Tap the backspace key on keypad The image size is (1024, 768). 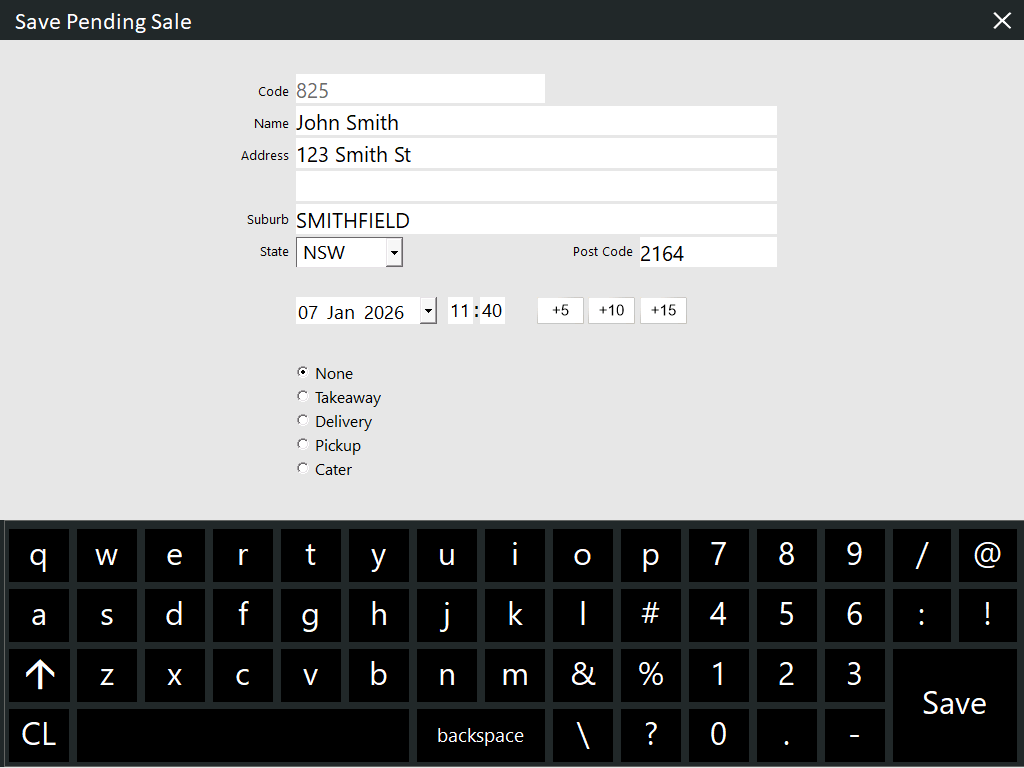click(480, 735)
